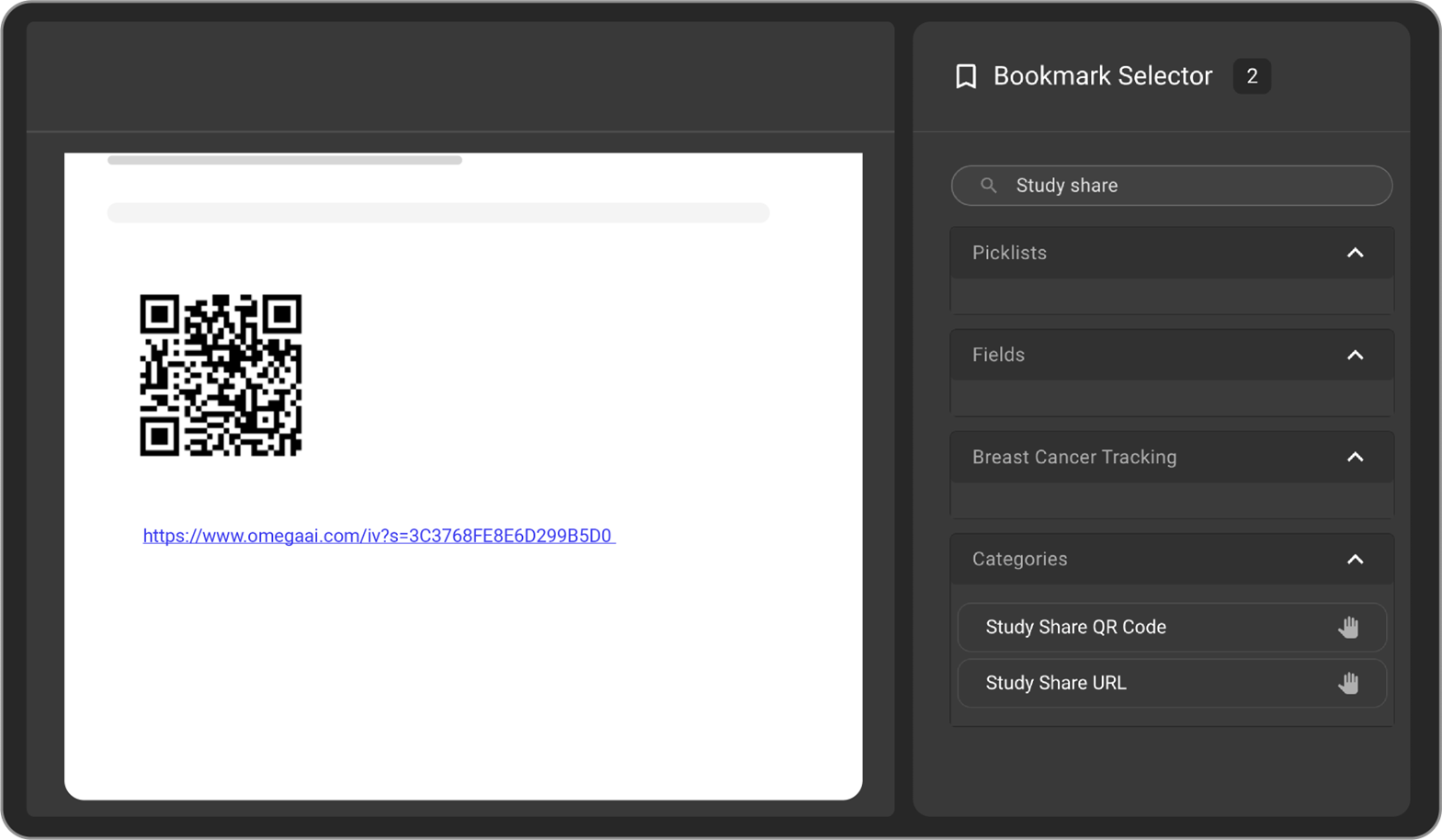Screen dimensions: 1442x840
Task: Click the bookmark count badge showing 2
Action: pyautogui.click(x=1251, y=76)
